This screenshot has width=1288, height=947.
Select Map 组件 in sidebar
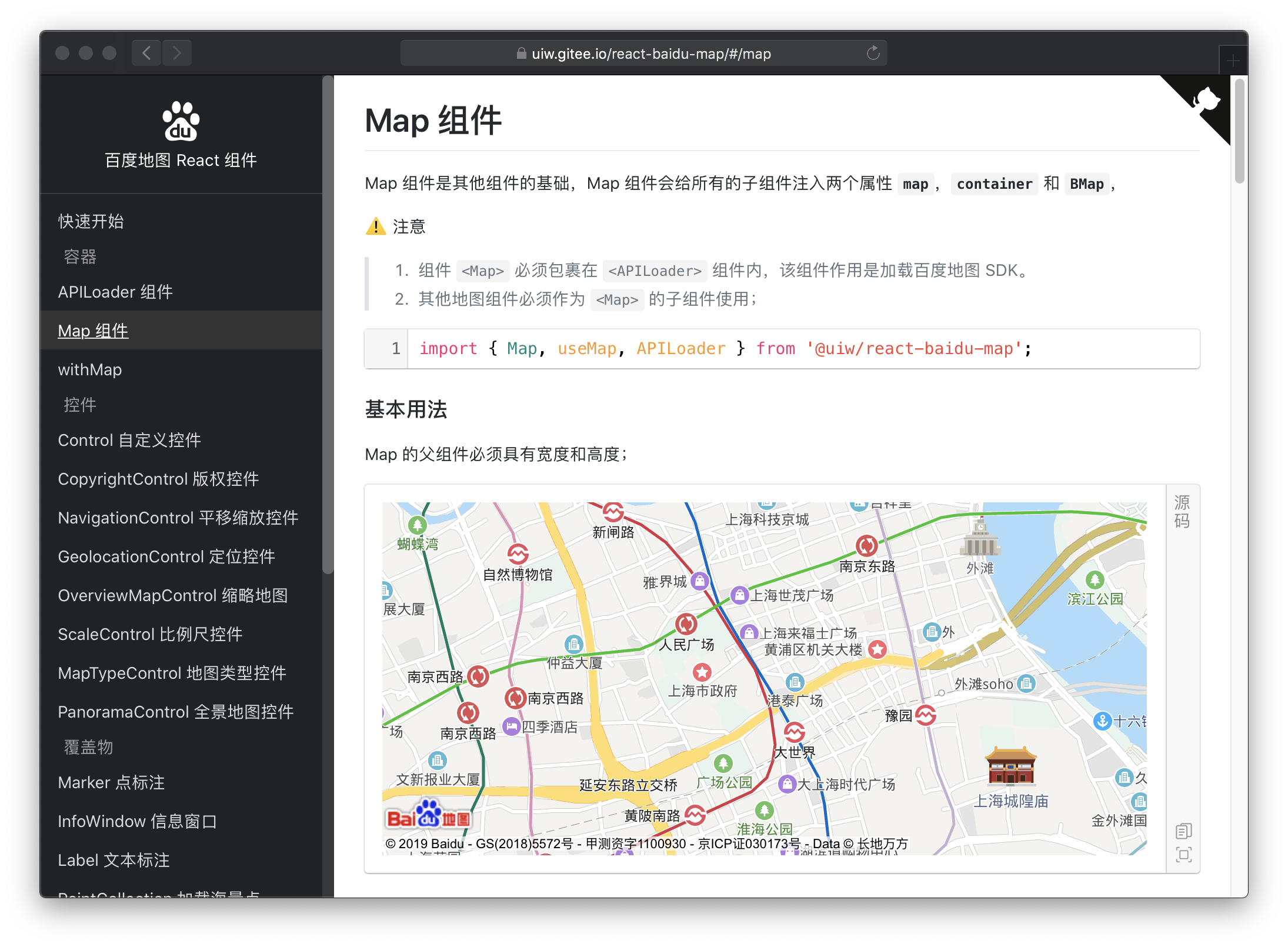tap(181, 331)
